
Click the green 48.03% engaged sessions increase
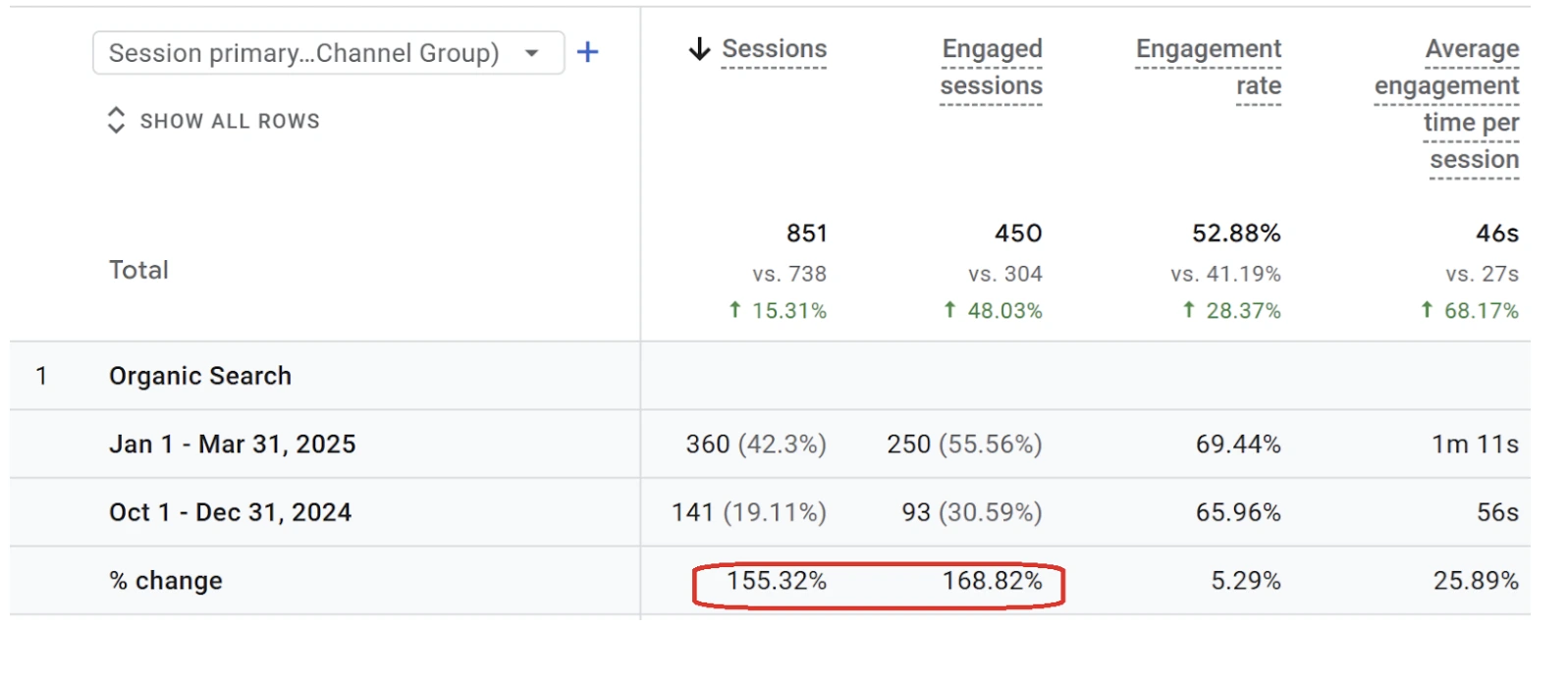(993, 311)
